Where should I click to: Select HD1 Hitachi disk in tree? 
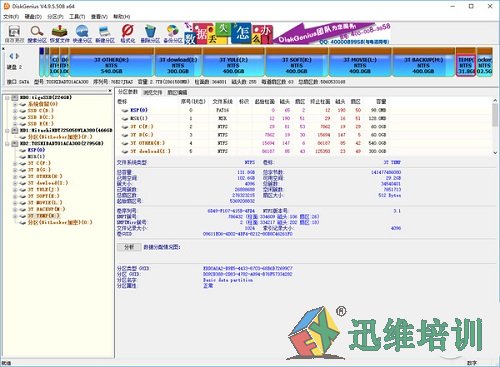coord(66,130)
